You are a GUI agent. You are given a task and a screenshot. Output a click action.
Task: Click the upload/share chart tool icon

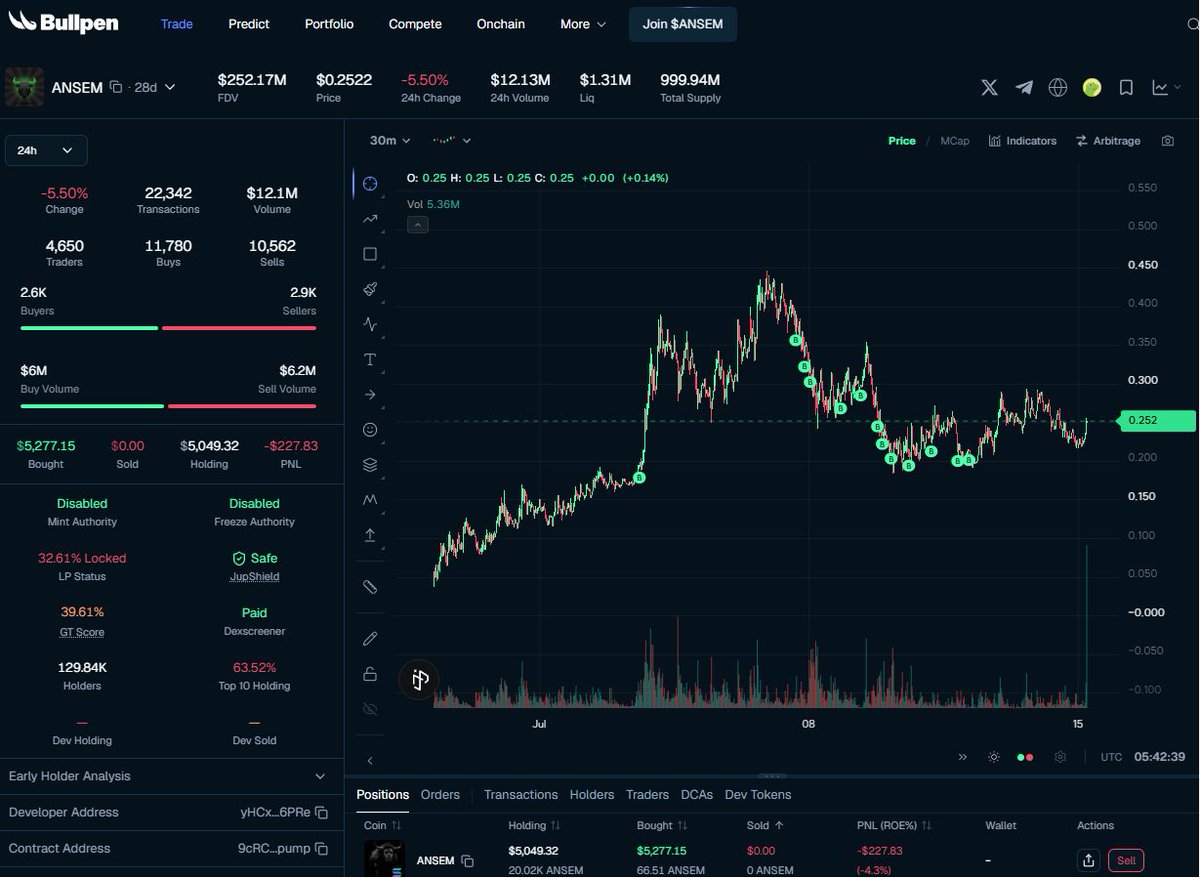point(370,535)
